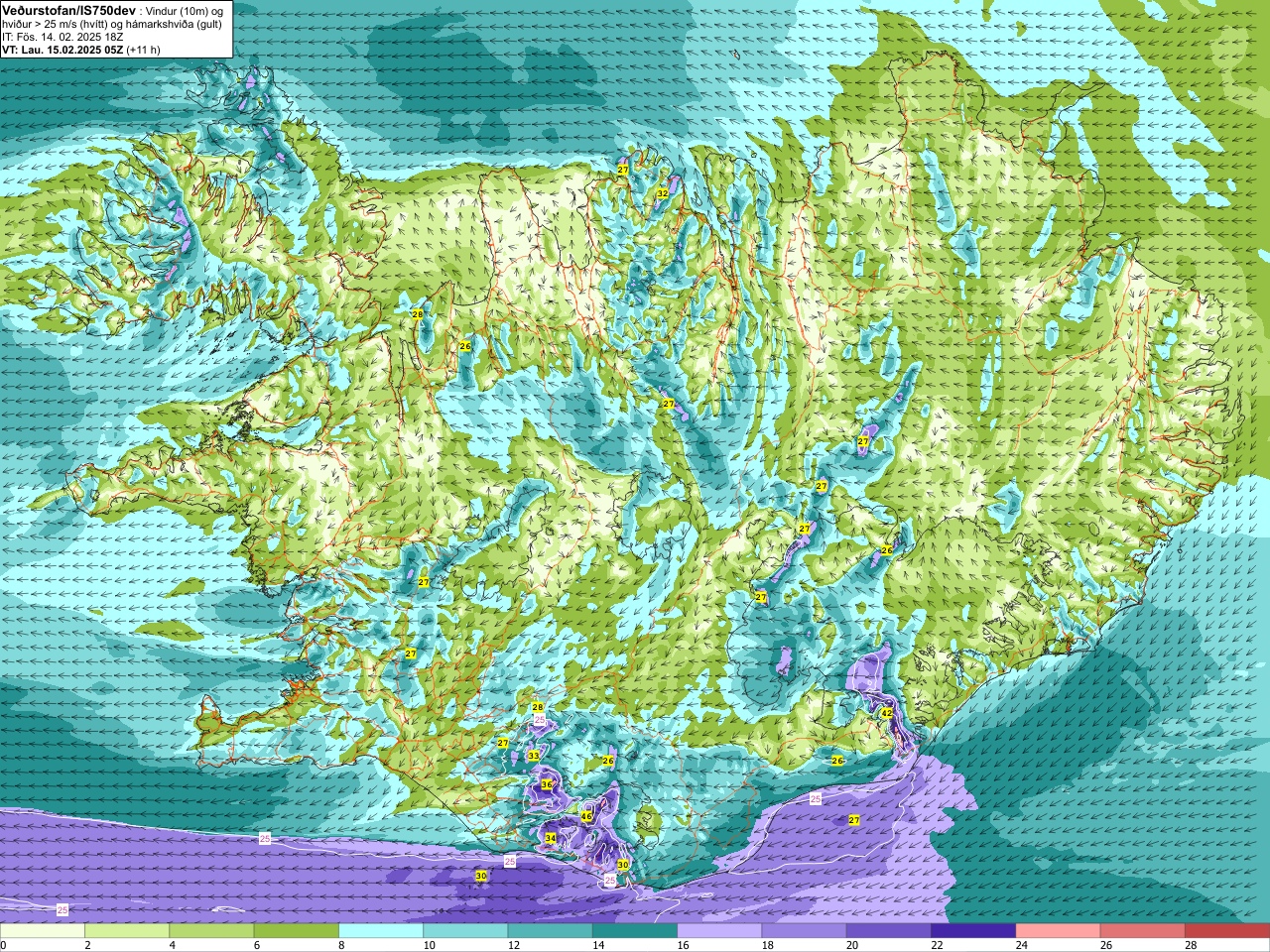Select the 2–4 m/s light green scale swatch
The image size is (1270, 952).
point(127,931)
